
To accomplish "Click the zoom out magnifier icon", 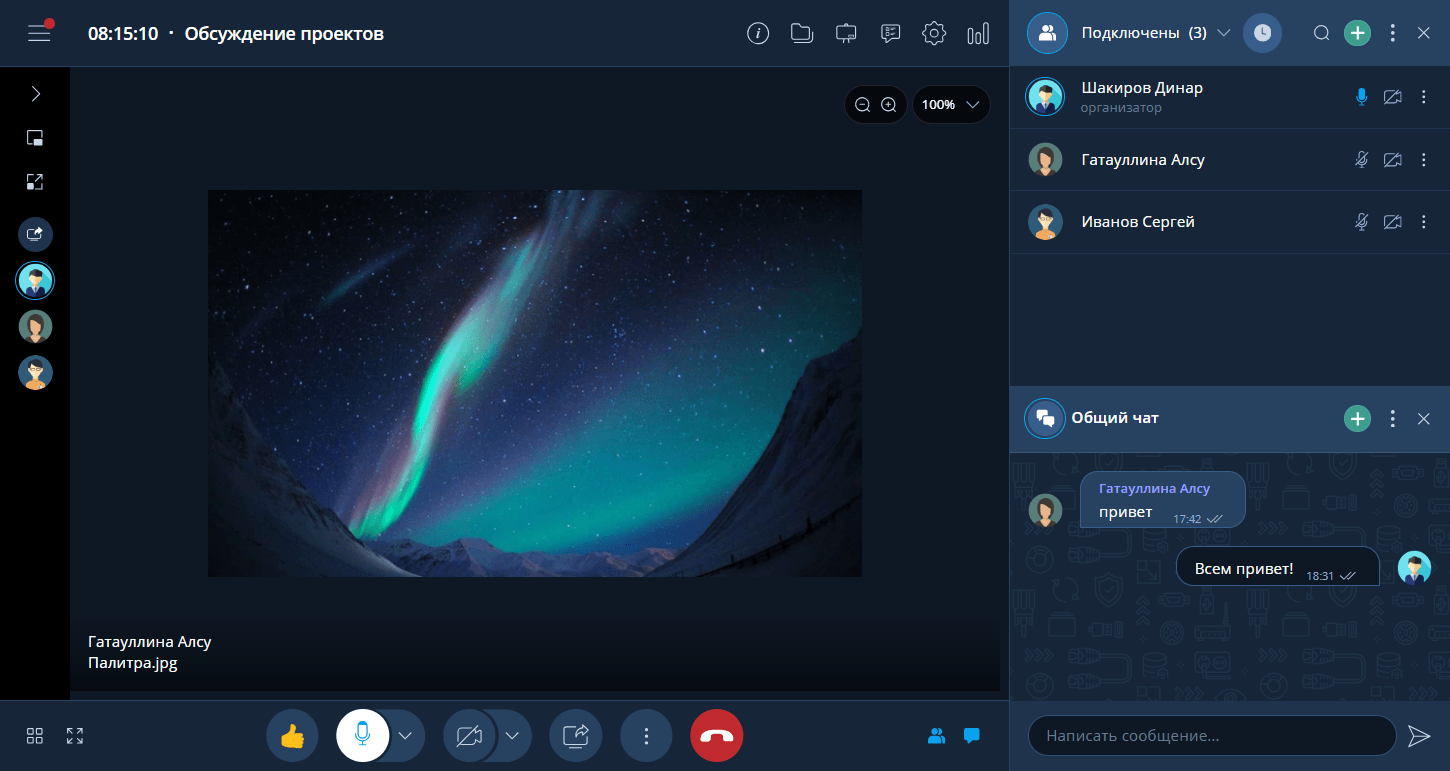I will pyautogui.click(x=862, y=104).
